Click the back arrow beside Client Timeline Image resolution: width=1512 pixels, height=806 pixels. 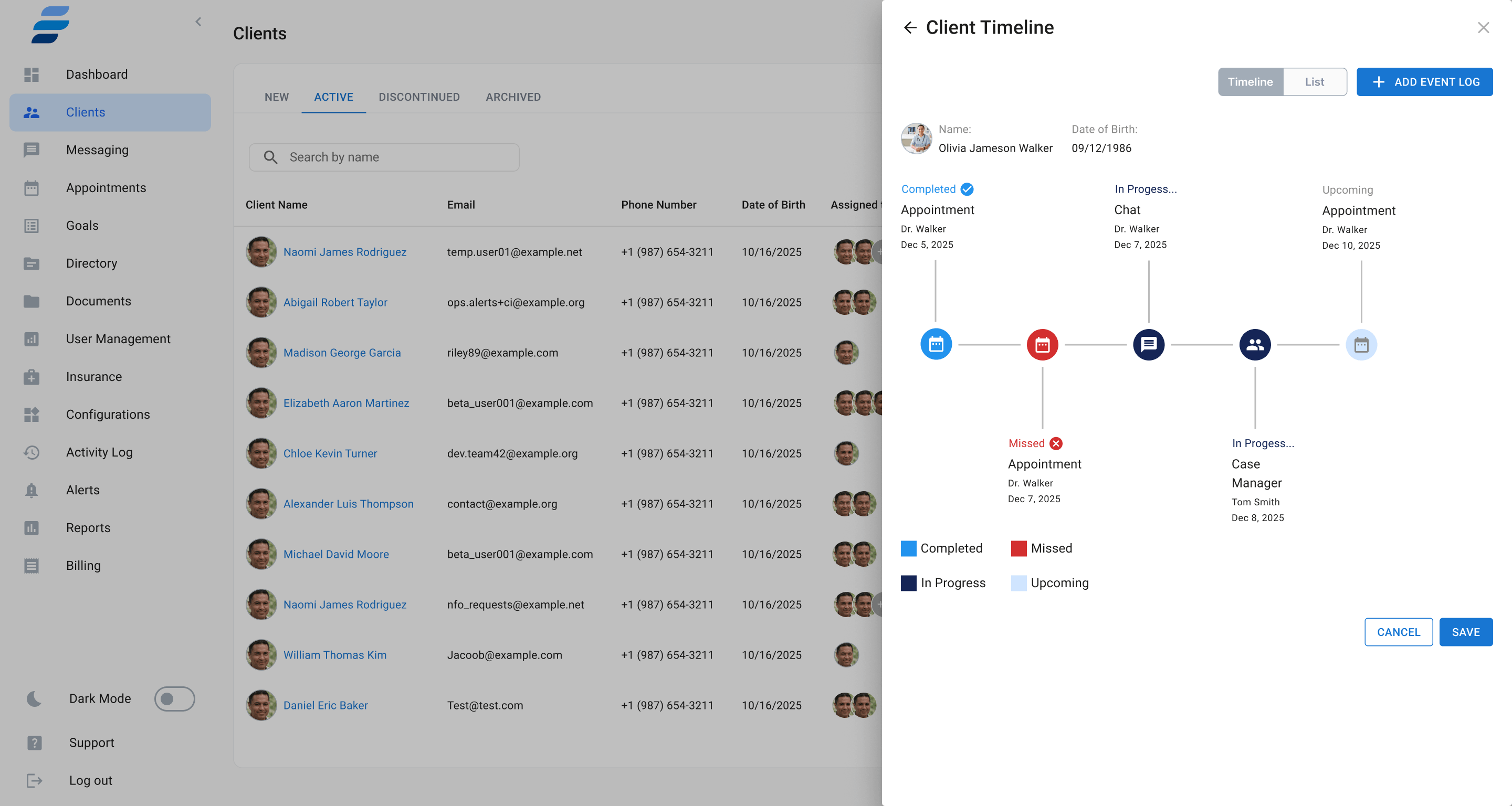910,28
